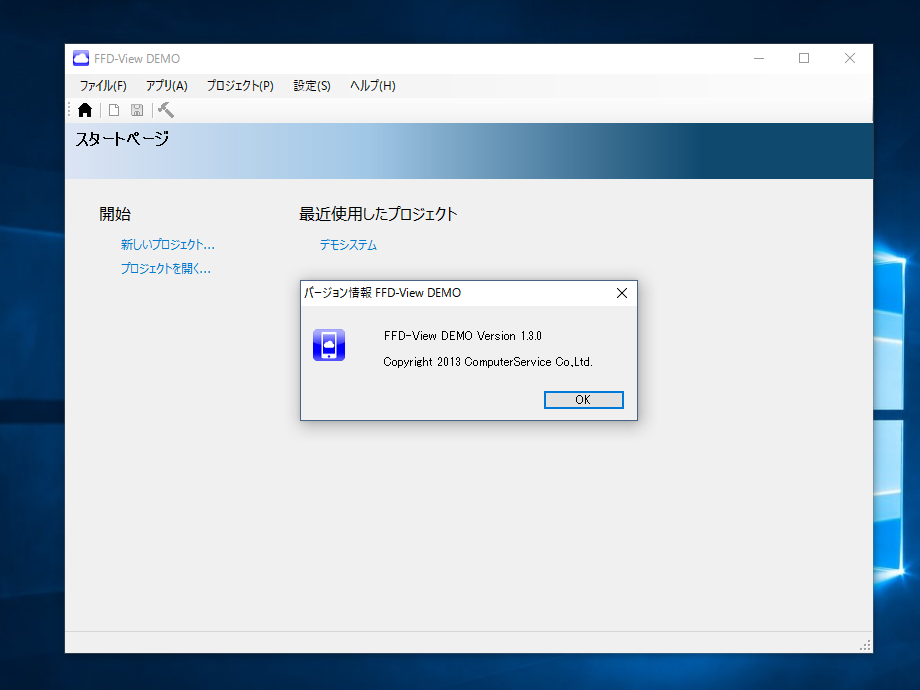Click the toolbar drag handle grip

coord(69,110)
